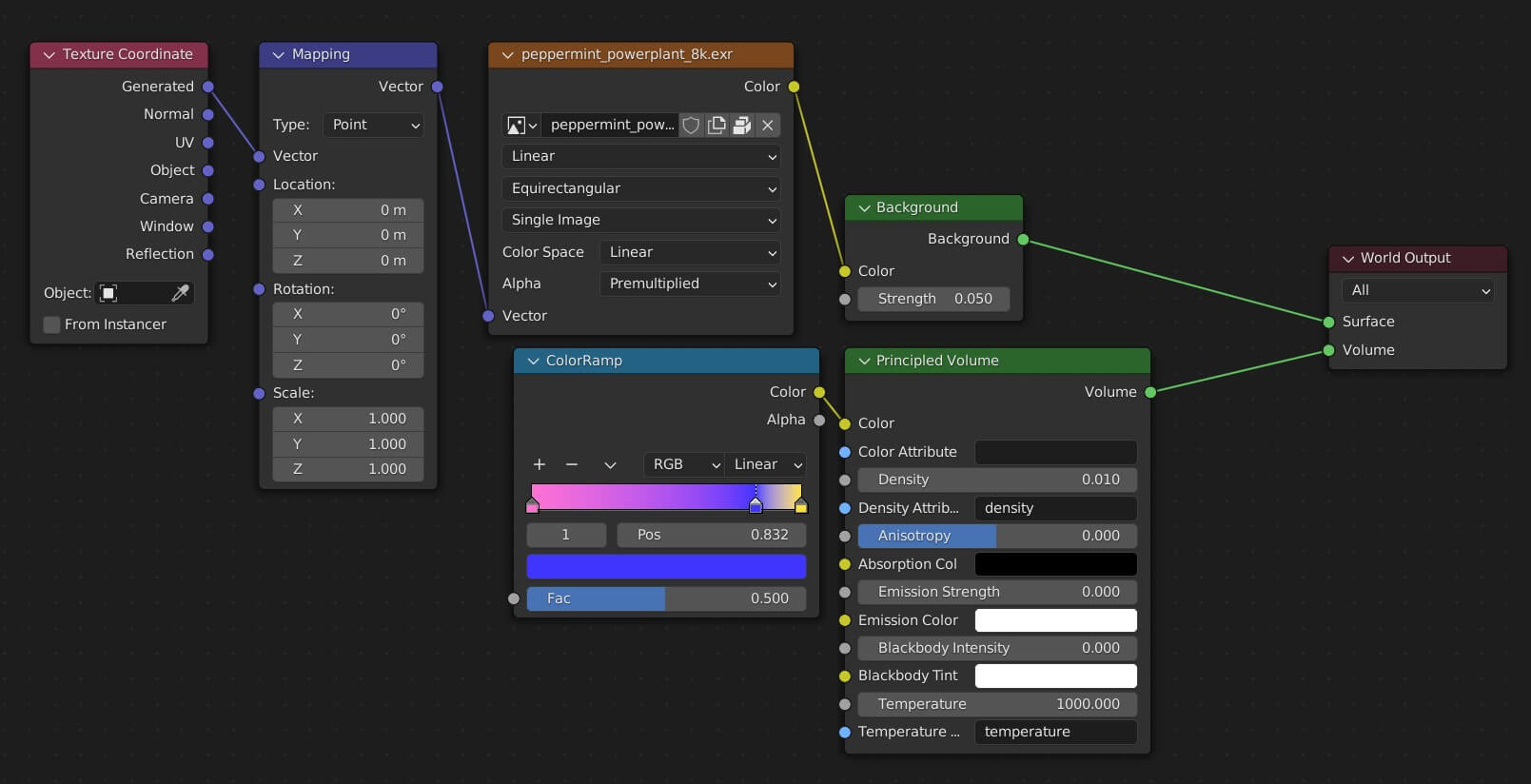Open the Alpha Premultiplied dropdown

point(690,284)
